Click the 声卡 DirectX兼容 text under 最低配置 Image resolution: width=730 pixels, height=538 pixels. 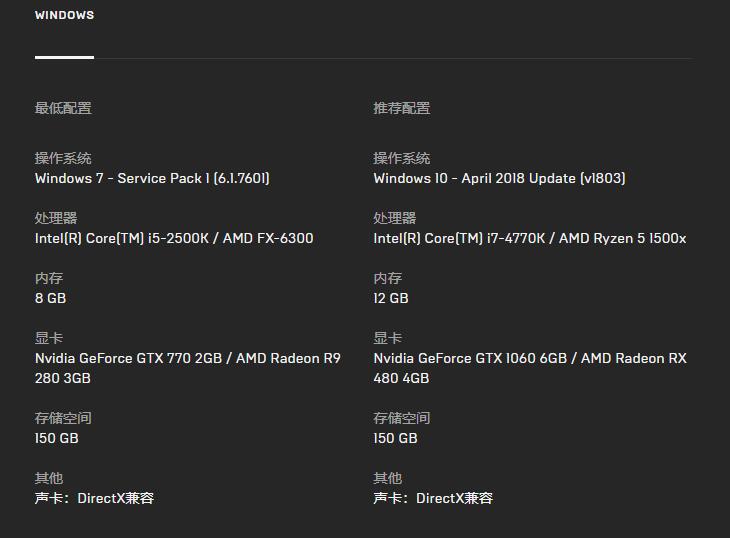[x=94, y=498]
